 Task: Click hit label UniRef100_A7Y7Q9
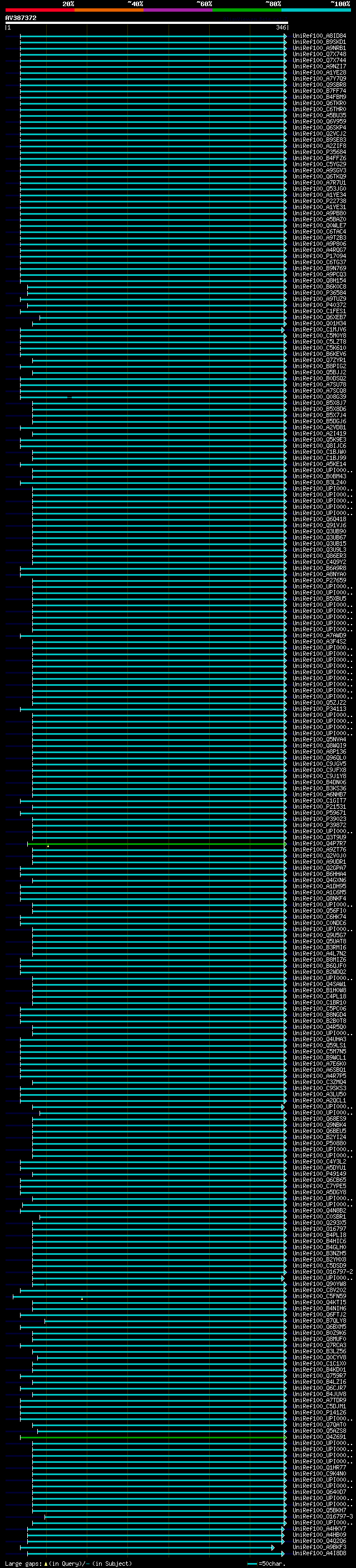(319, 78)
